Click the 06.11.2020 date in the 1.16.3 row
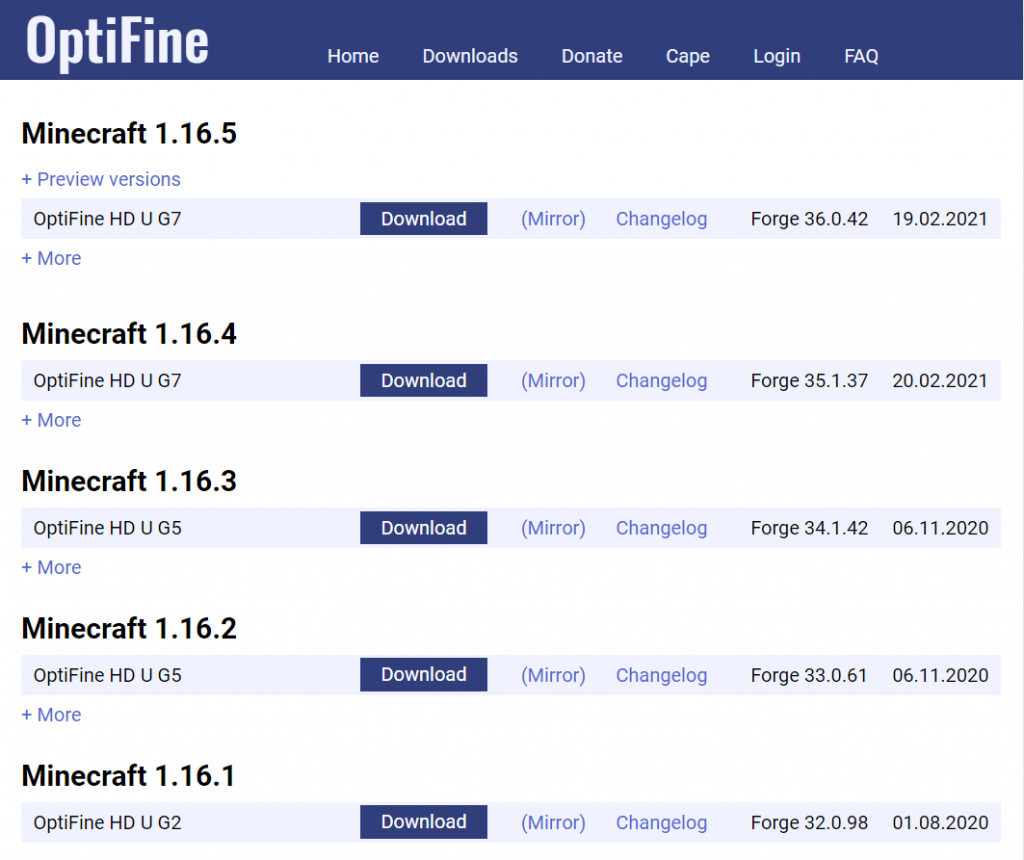Image resolution: width=1024 pixels, height=860 pixels. tap(940, 528)
